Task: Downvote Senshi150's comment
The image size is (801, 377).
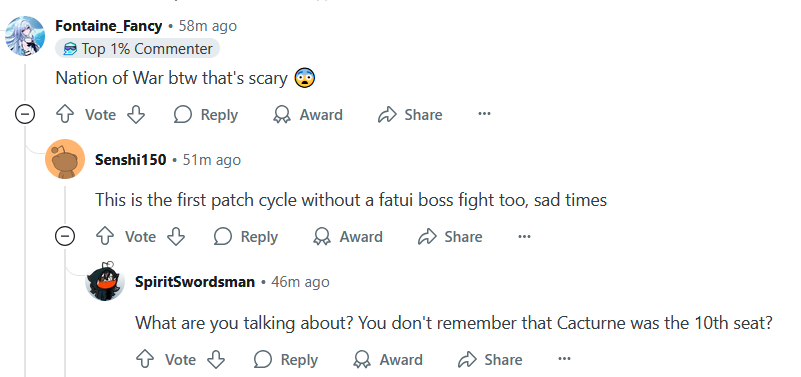Action: click(176, 237)
